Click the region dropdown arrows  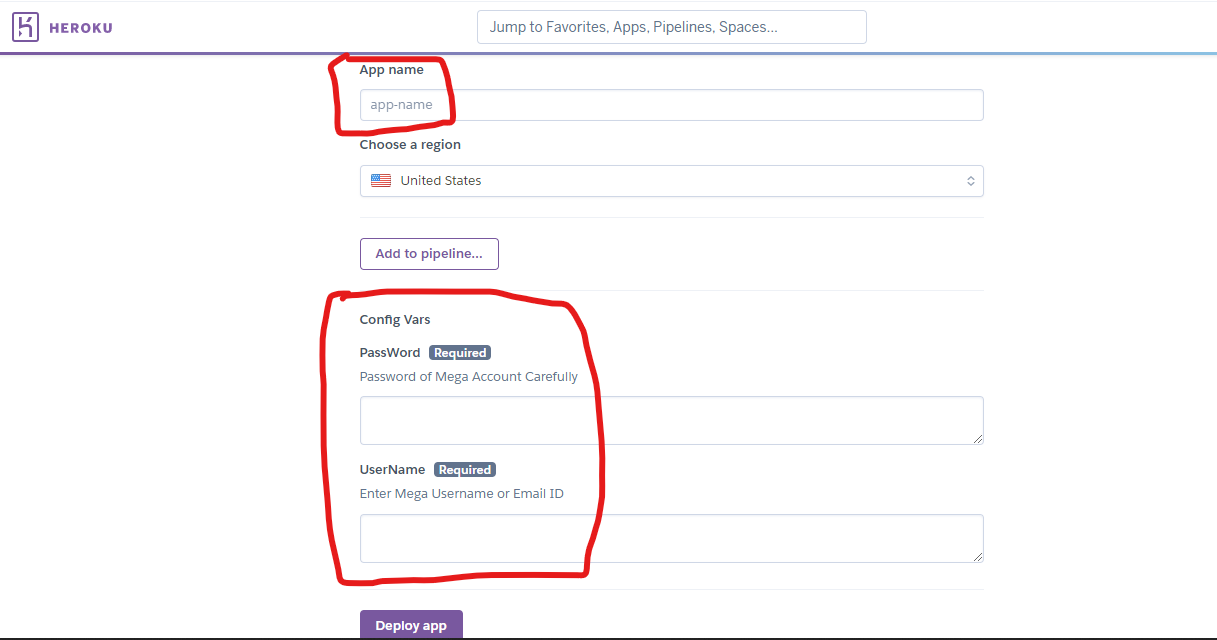(x=970, y=181)
